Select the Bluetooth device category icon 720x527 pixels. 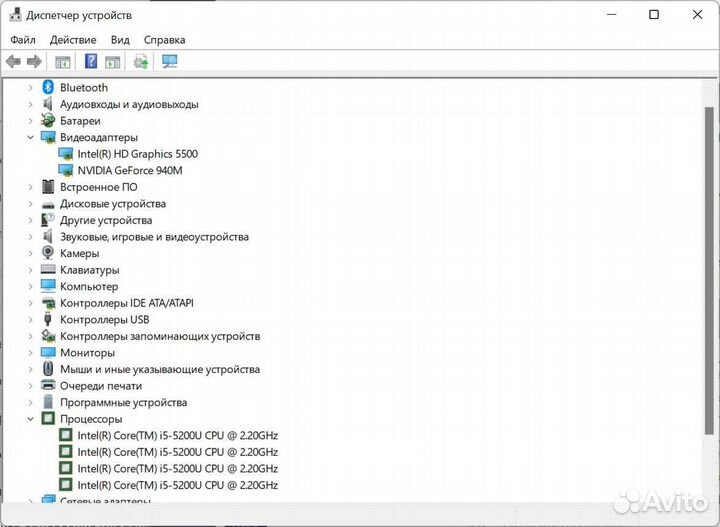pos(48,88)
